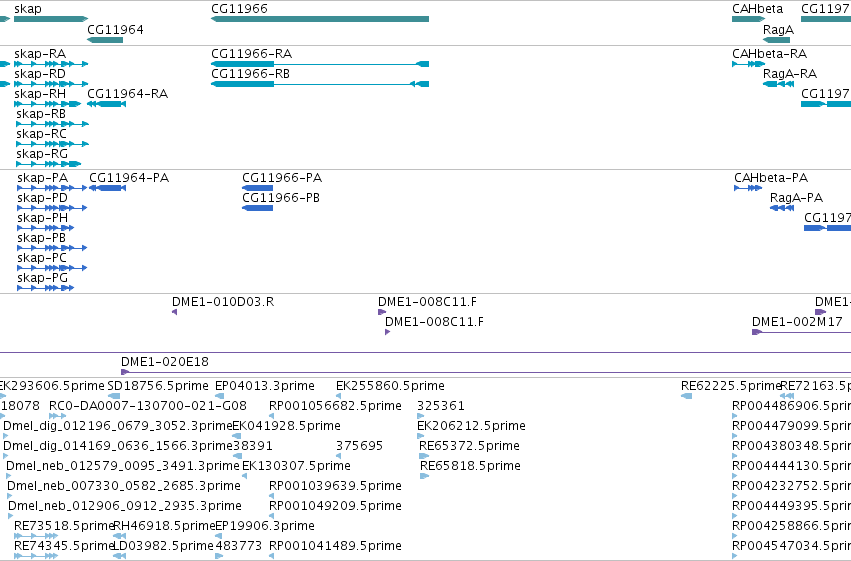851x561 pixels.
Task: Choose protein skap-PB
Action: click(x=52, y=248)
